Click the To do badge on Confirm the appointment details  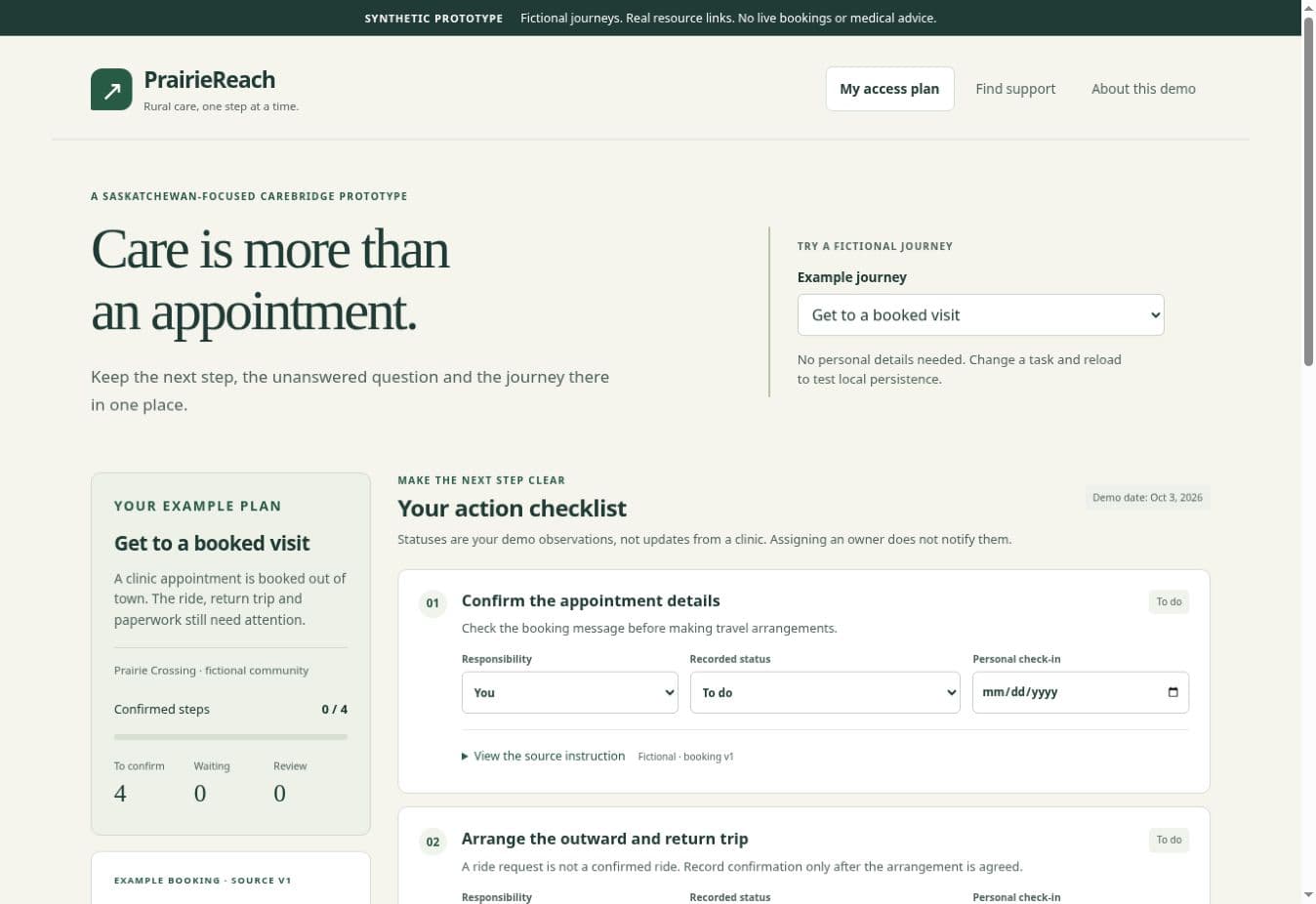1169,601
